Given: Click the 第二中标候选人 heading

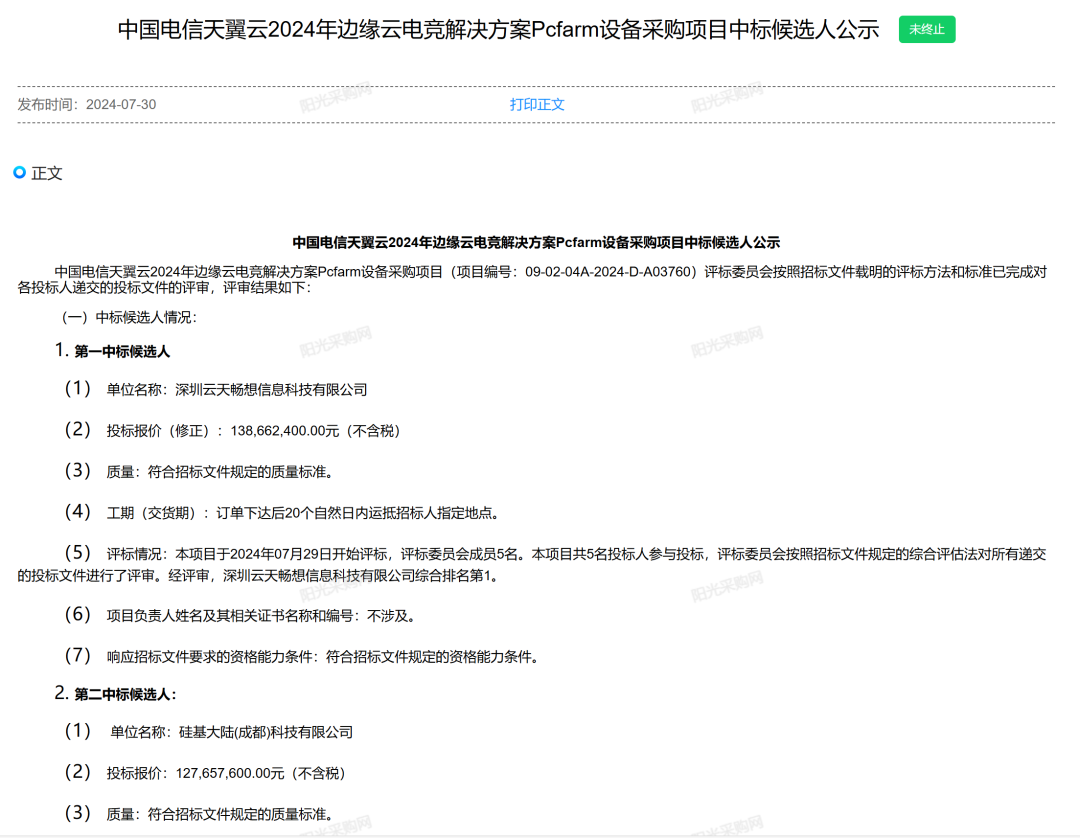Looking at the screenshot, I should pos(125,695).
